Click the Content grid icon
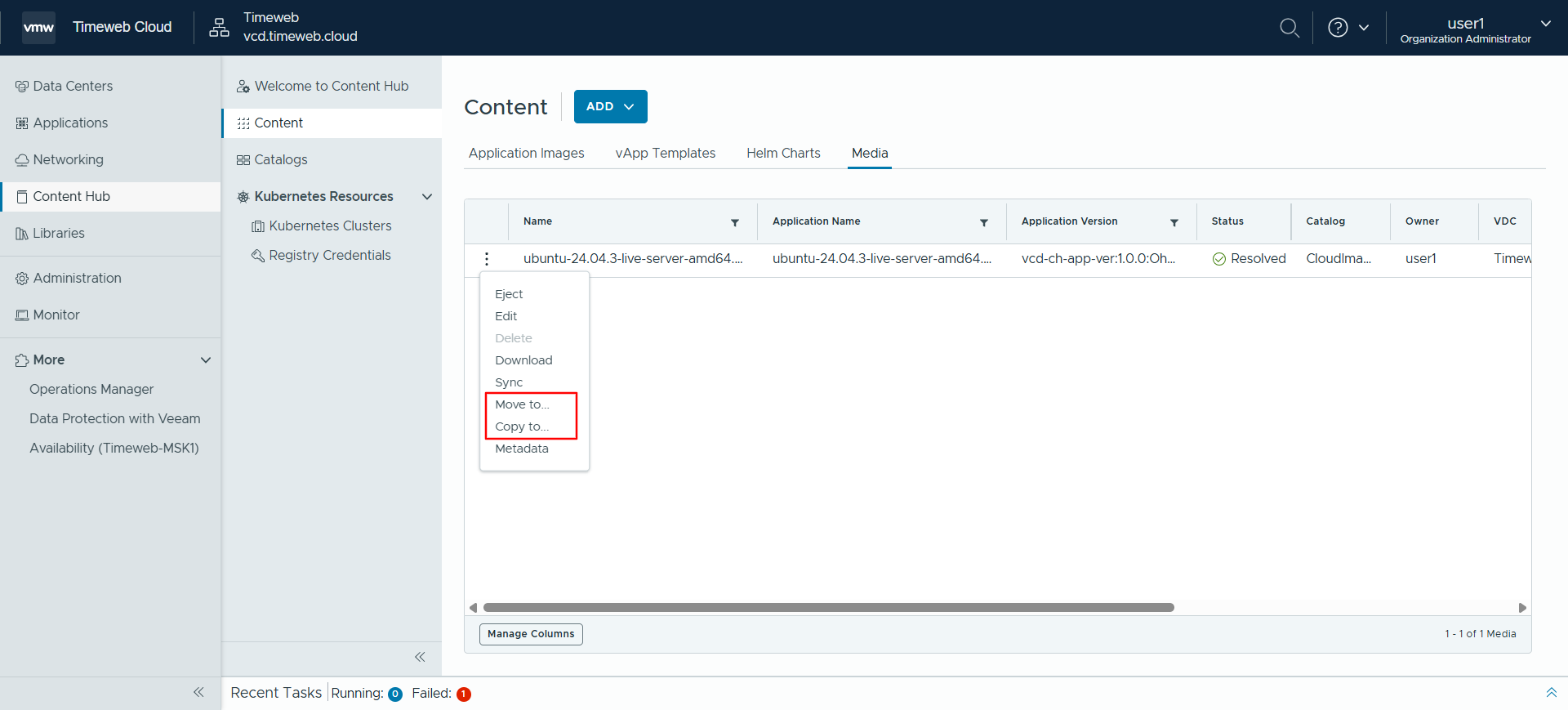 [243, 123]
